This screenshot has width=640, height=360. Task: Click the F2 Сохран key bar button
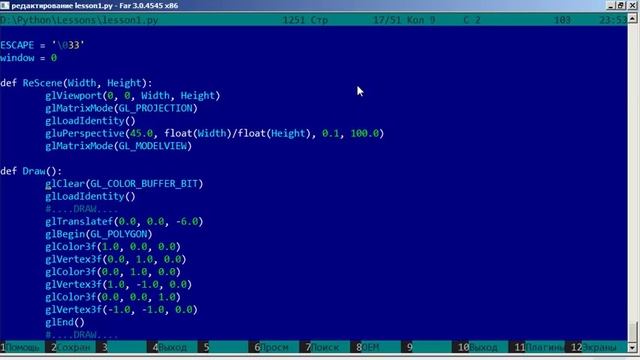click(x=70, y=347)
